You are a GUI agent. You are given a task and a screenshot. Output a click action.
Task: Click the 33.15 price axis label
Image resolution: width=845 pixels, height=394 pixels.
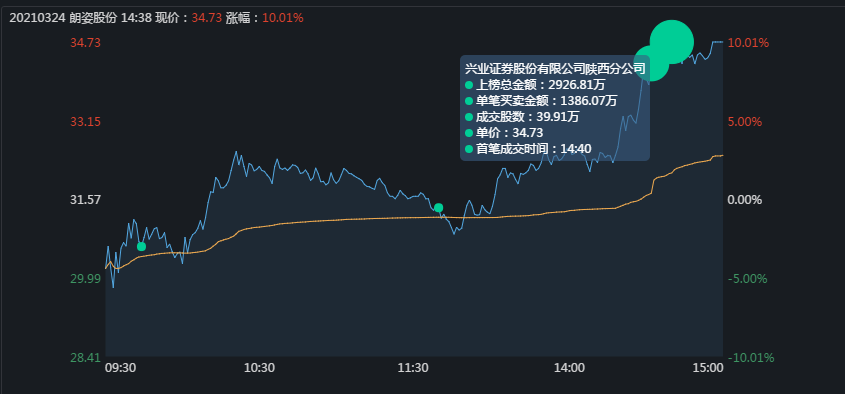[x=86, y=122]
